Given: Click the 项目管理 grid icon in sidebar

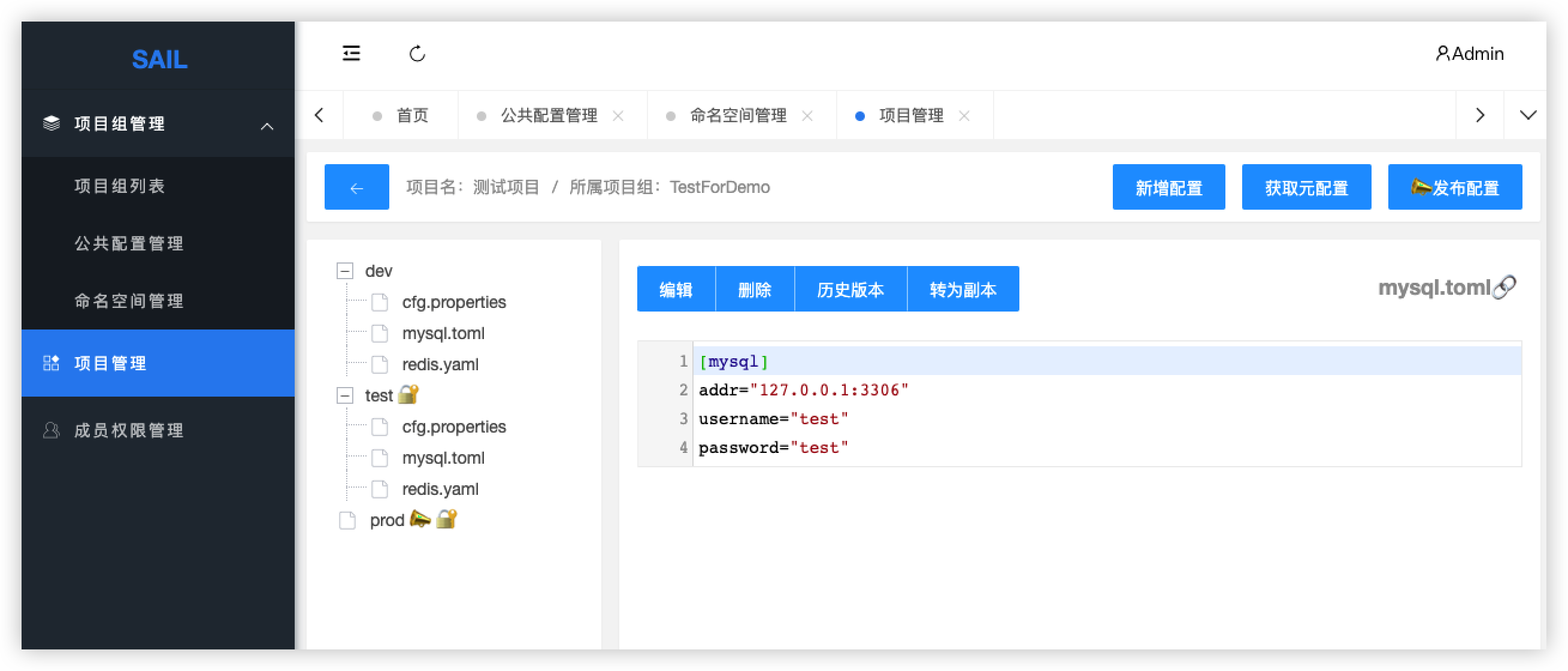Looking at the screenshot, I should [51, 364].
